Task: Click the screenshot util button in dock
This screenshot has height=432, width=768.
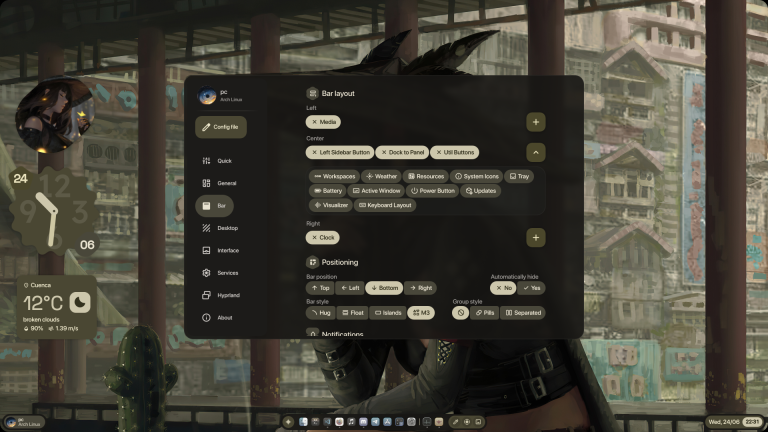Action: [479, 422]
